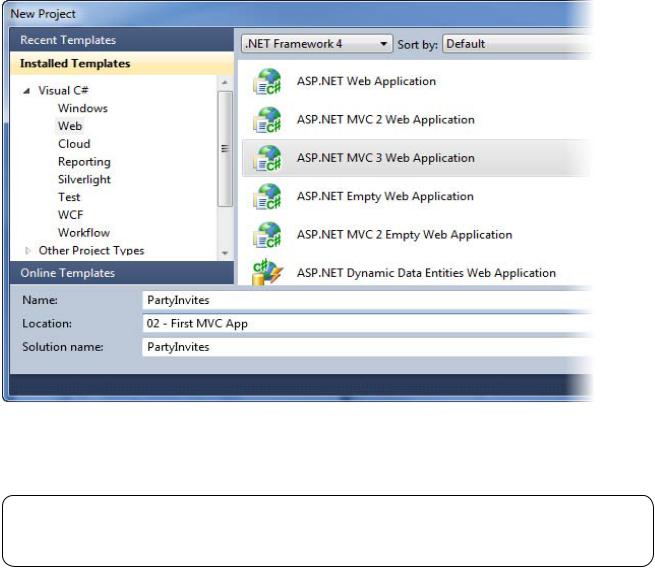Open the Recent Templates section

(x=122, y=40)
